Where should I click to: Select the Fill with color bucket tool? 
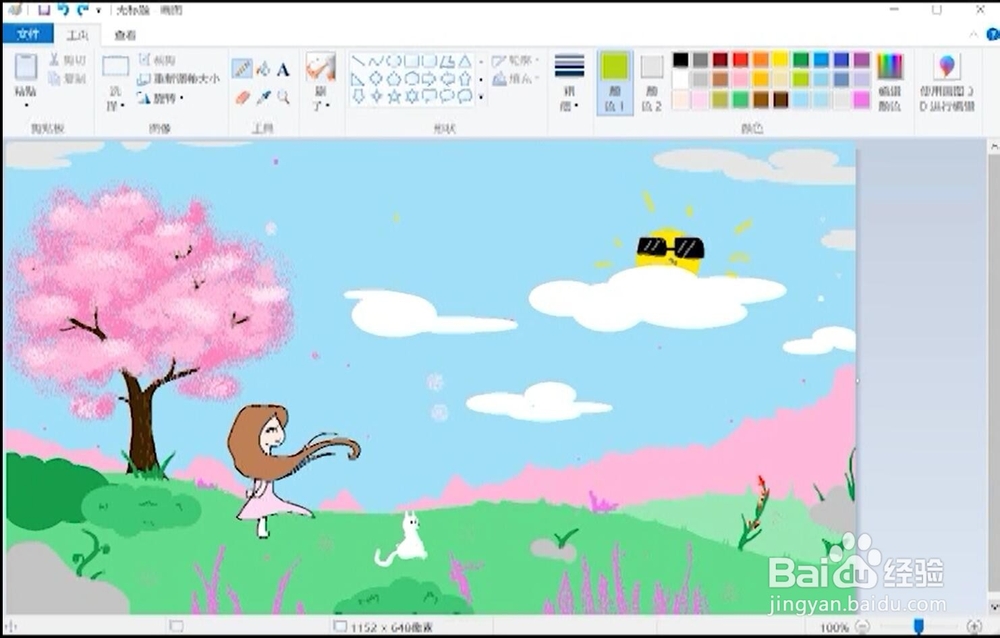pos(263,69)
